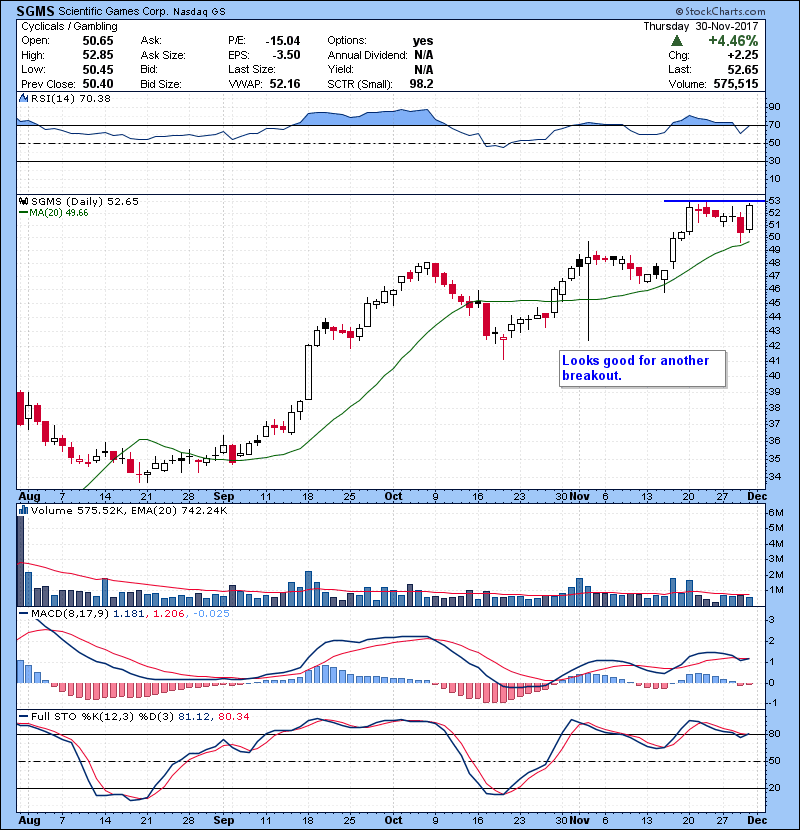This screenshot has width=800, height=830.
Task: Click the green up-triangle change icon
Action: (677, 41)
